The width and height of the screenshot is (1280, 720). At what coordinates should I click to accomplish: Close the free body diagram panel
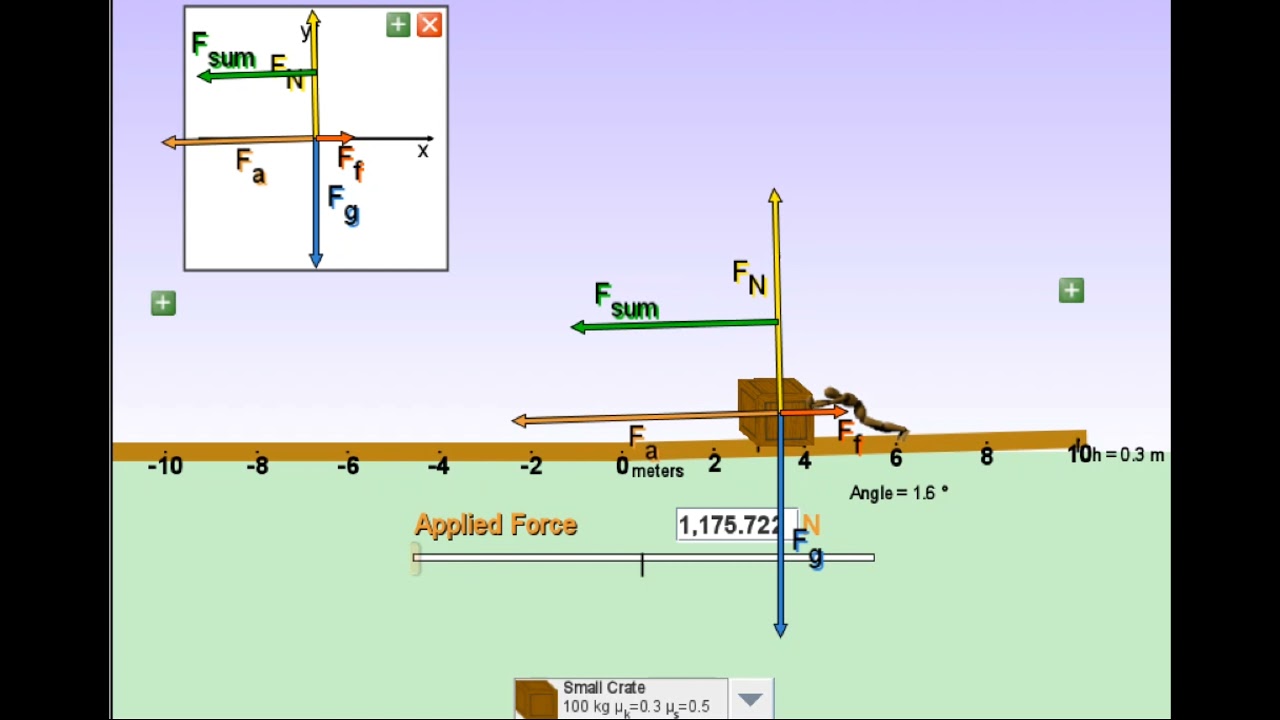[x=429, y=25]
